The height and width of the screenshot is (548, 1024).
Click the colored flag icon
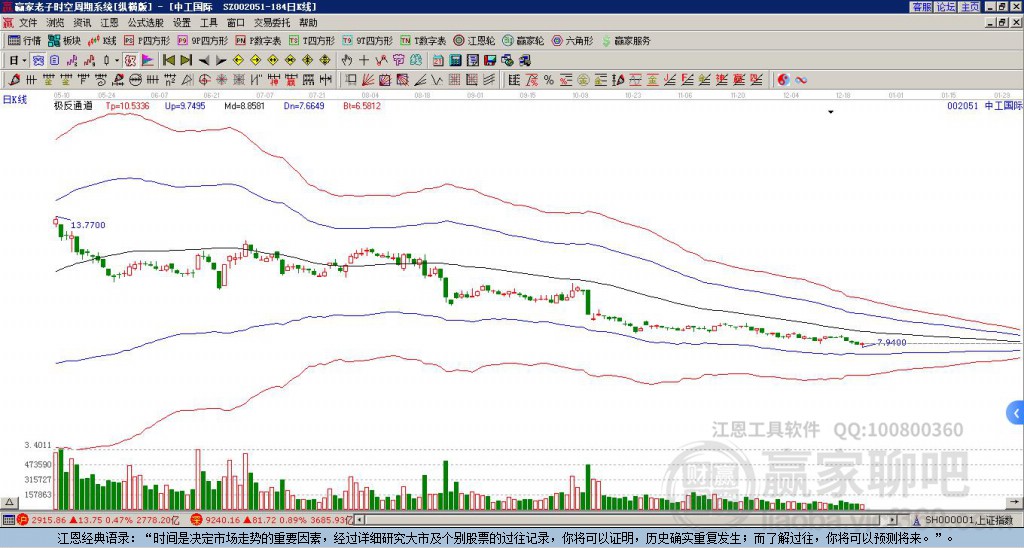pos(148,61)
